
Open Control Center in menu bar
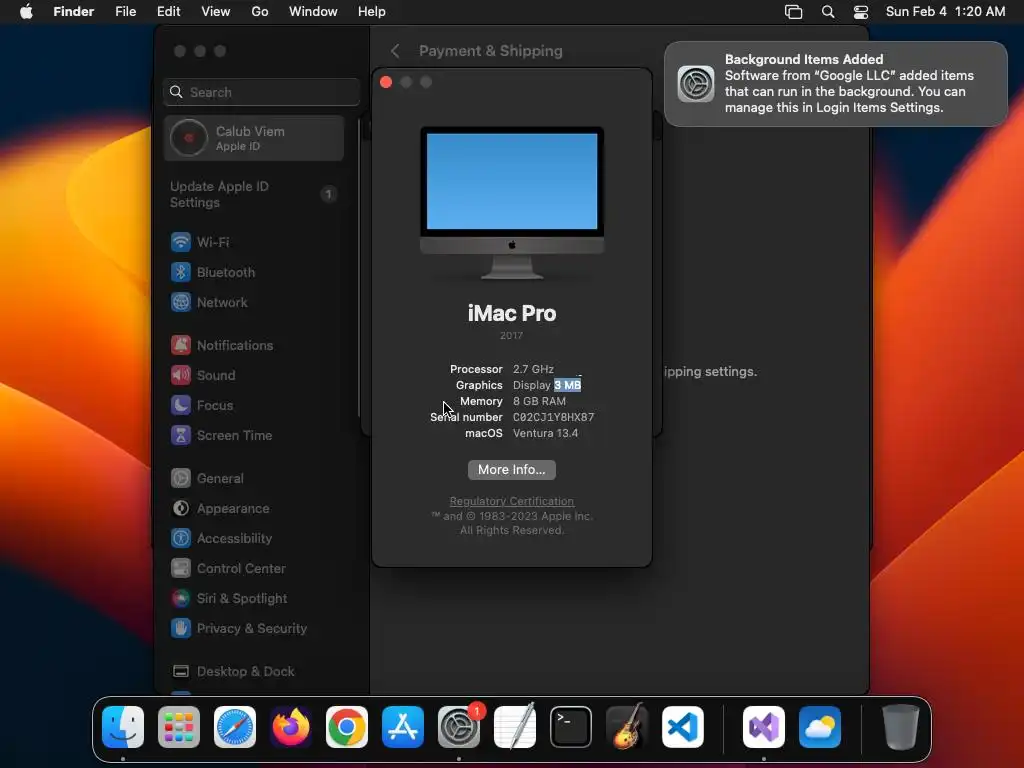[861, 12]
